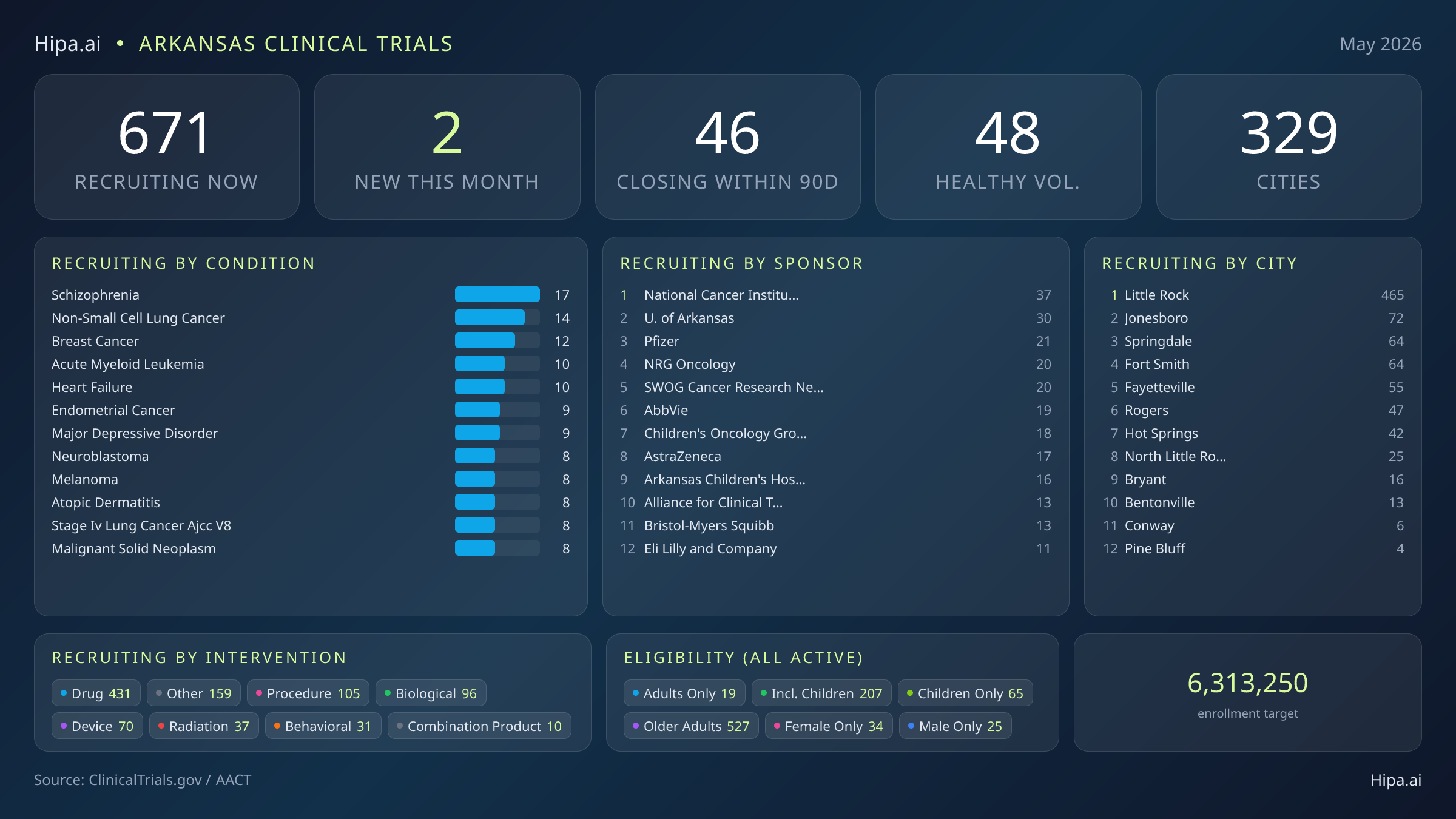1456x819 pixels.
Task: Select the Fort Smith city row
Action: point(1253,364)
